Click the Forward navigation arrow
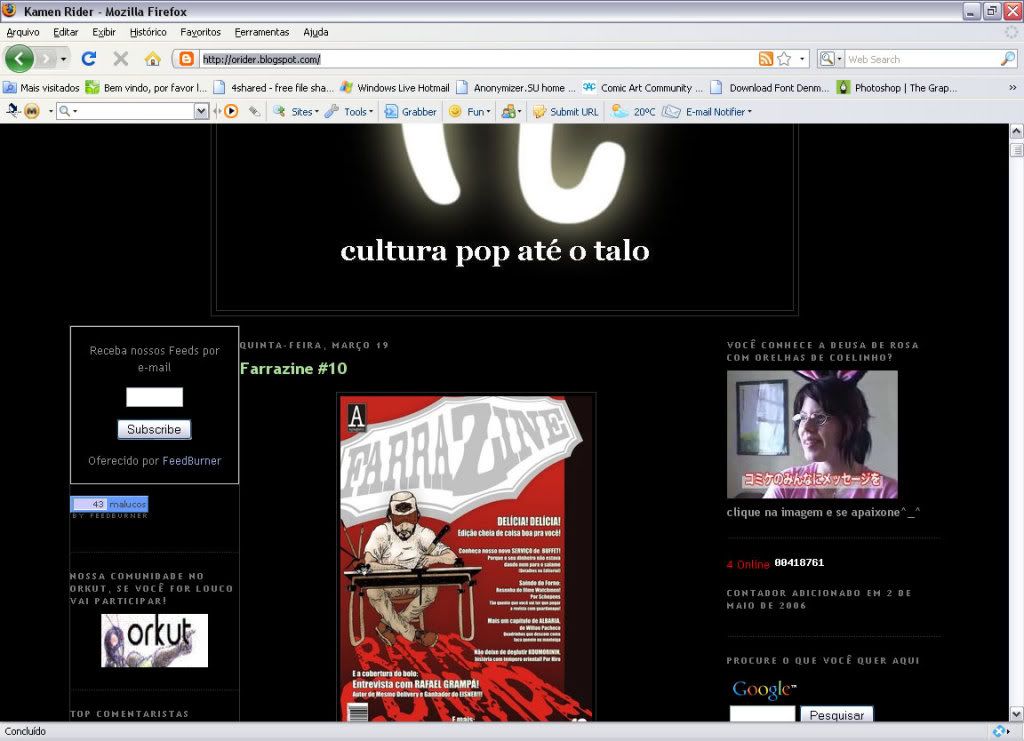This screenshot has height=741, width=1024. coord(45,59)
